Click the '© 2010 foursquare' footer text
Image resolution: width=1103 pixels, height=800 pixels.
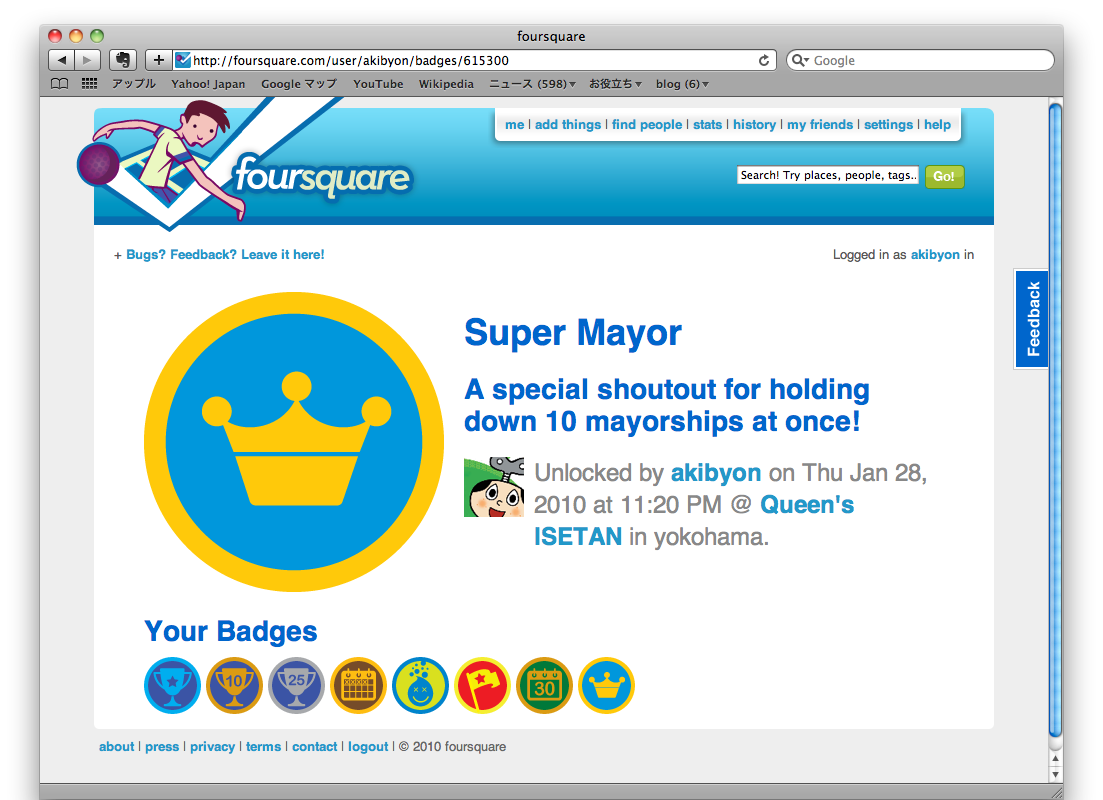[x=452, y=747]
